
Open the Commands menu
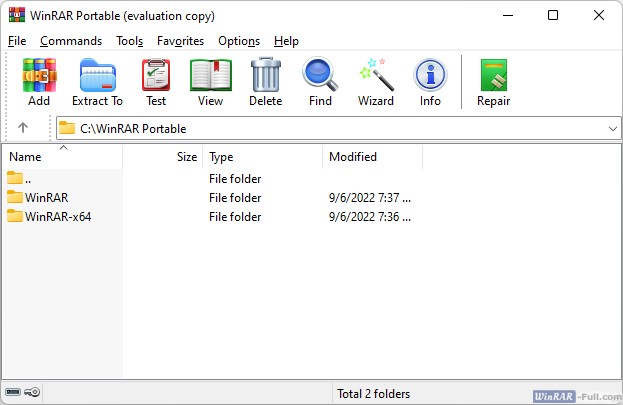(x=71, y=41)
